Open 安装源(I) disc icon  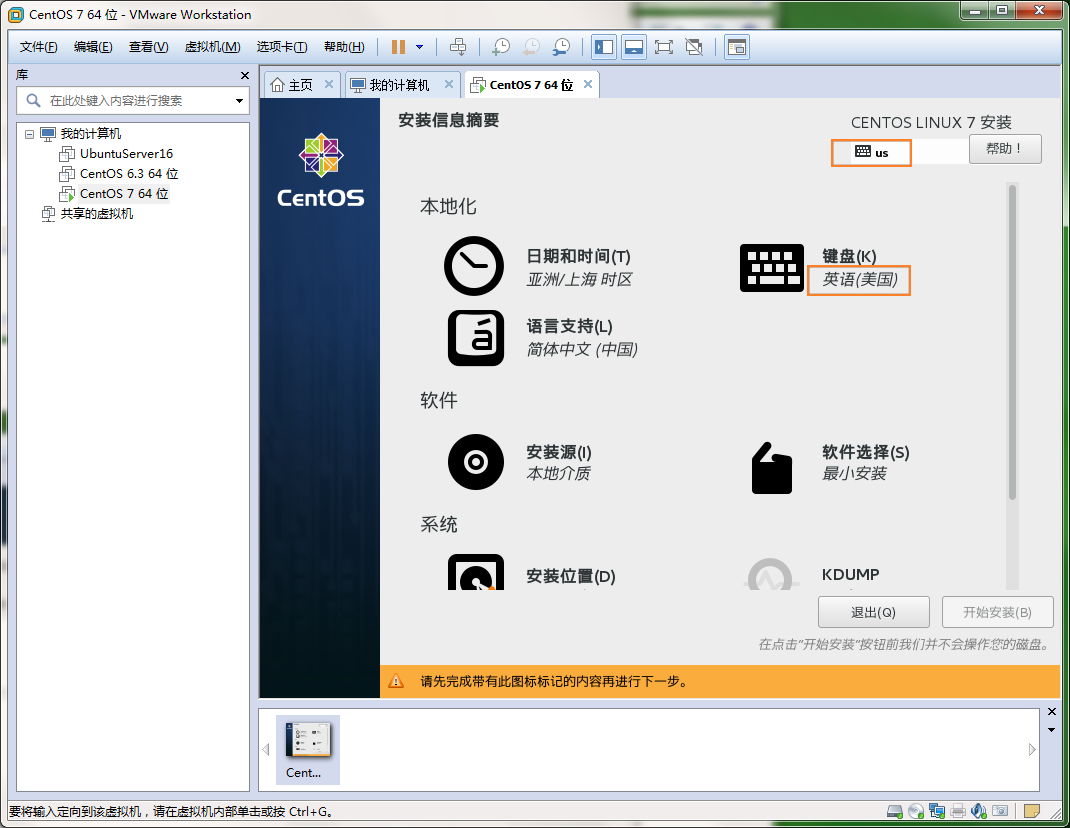coord(476,462)
